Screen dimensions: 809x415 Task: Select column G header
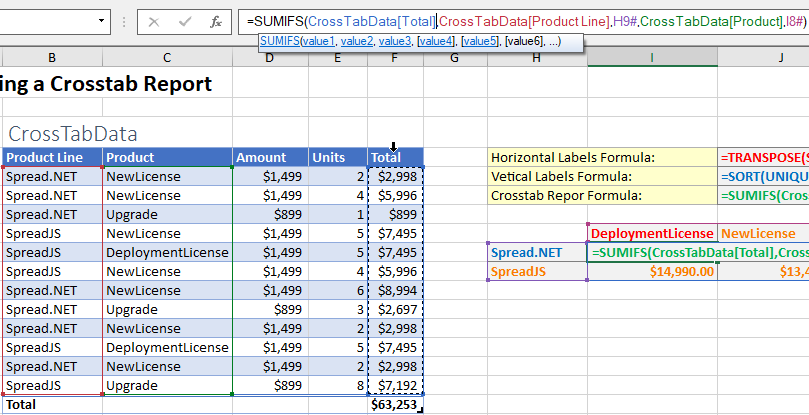pyautogui.click(x=455, y=58)
